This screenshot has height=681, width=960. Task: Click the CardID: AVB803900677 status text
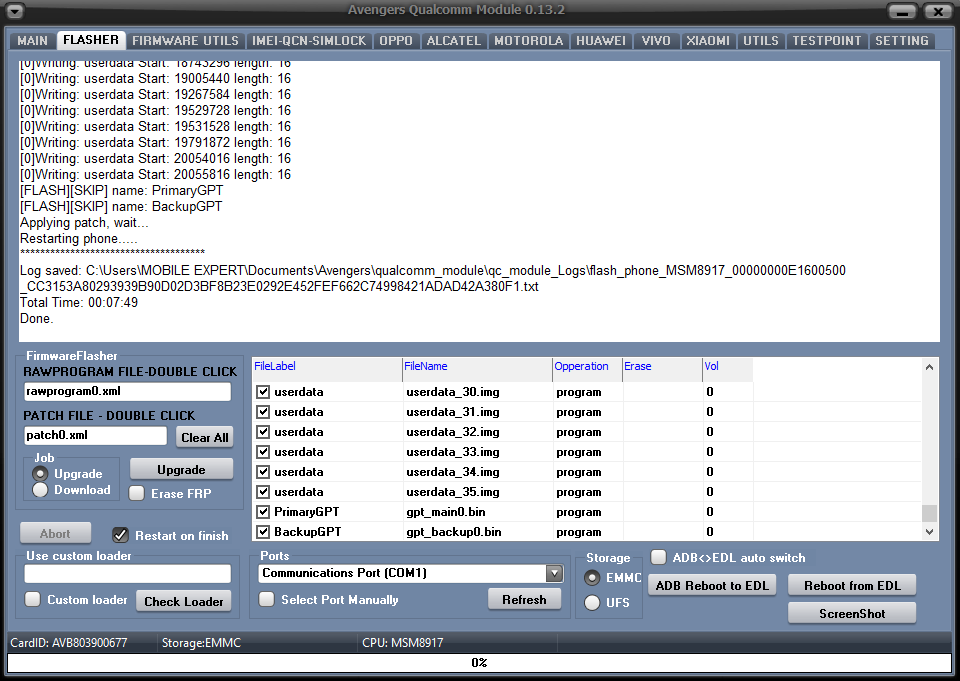coord(69,643)
